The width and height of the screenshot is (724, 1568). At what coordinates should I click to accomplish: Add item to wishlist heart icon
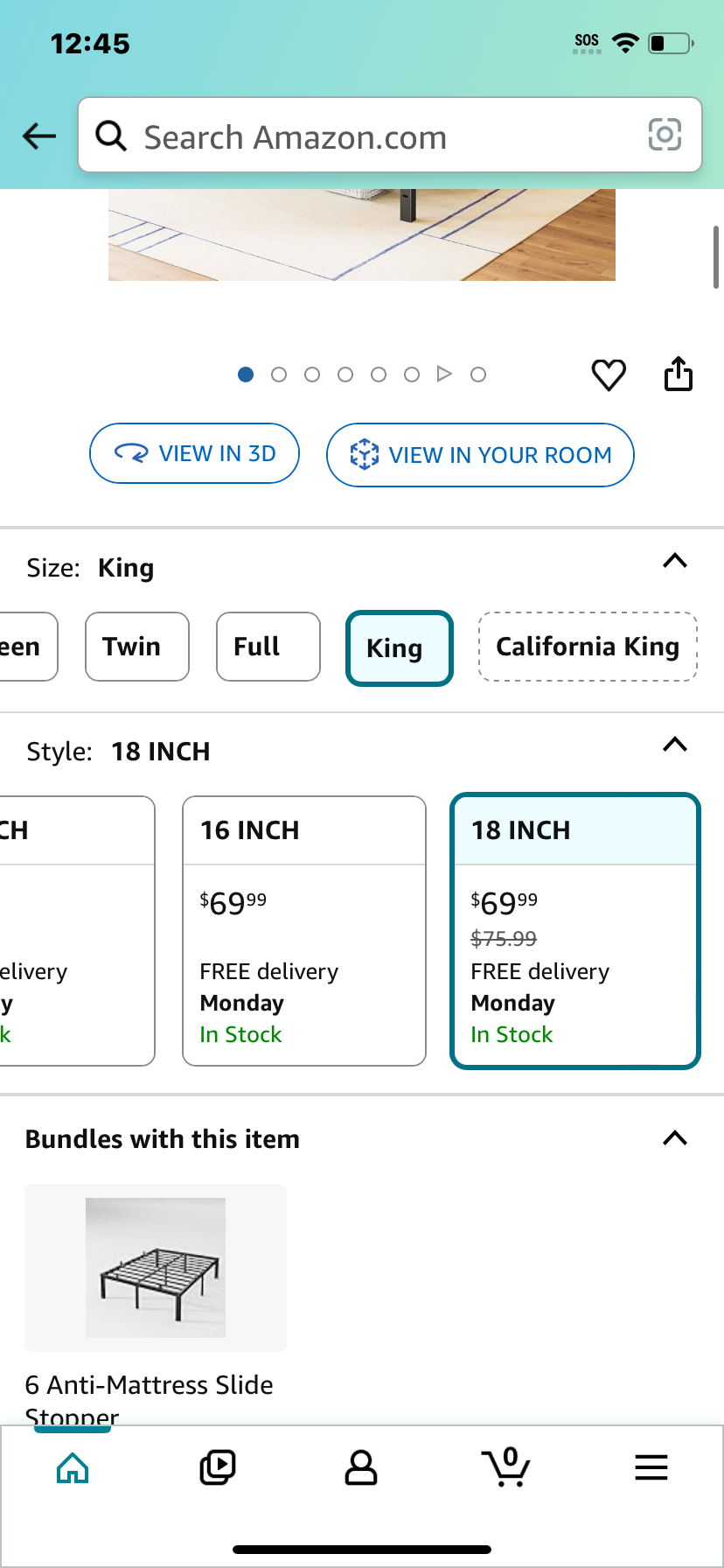[609, 375]
